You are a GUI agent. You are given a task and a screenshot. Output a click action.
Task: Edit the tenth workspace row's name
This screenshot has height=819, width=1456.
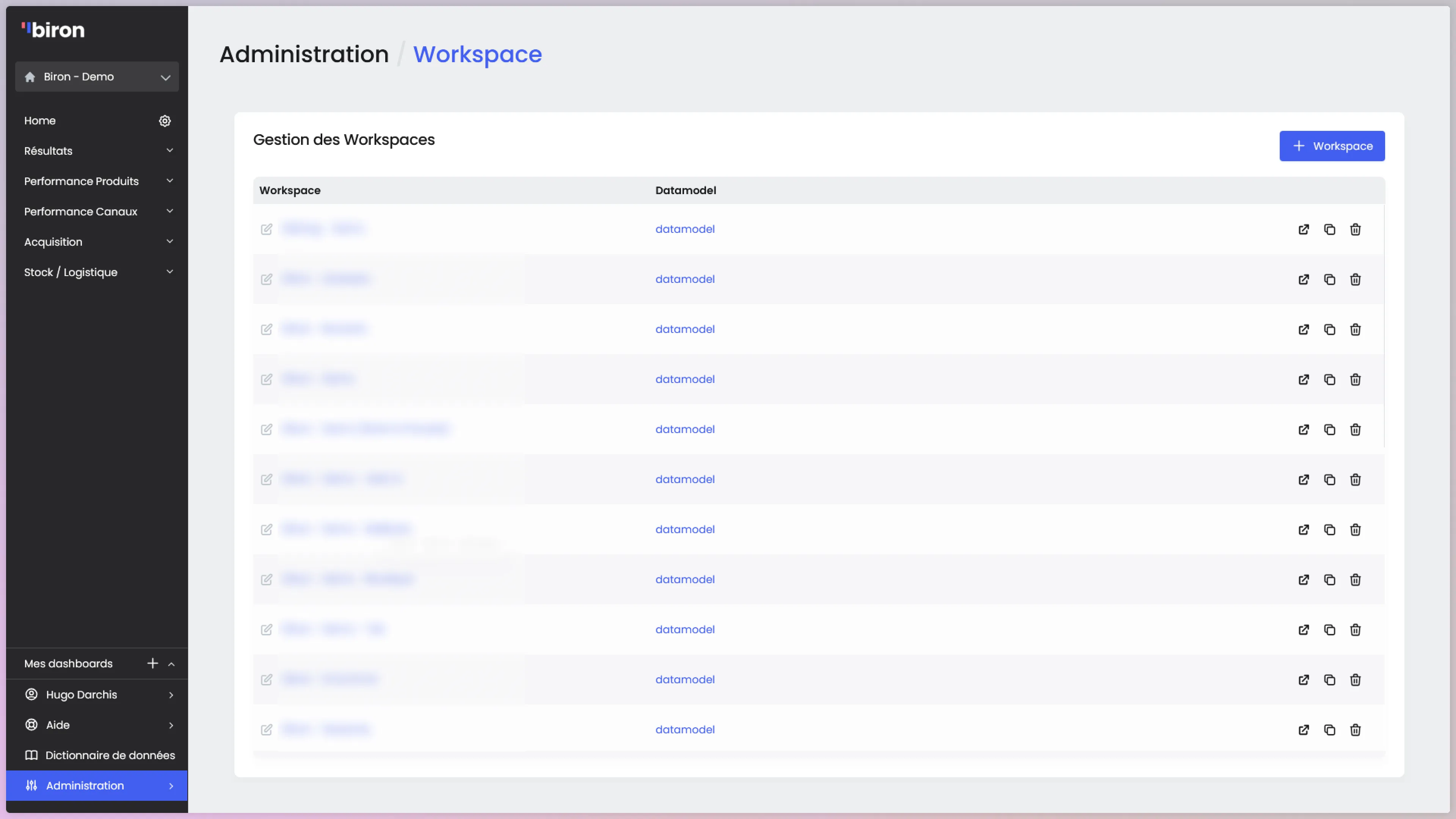[267, 679]
